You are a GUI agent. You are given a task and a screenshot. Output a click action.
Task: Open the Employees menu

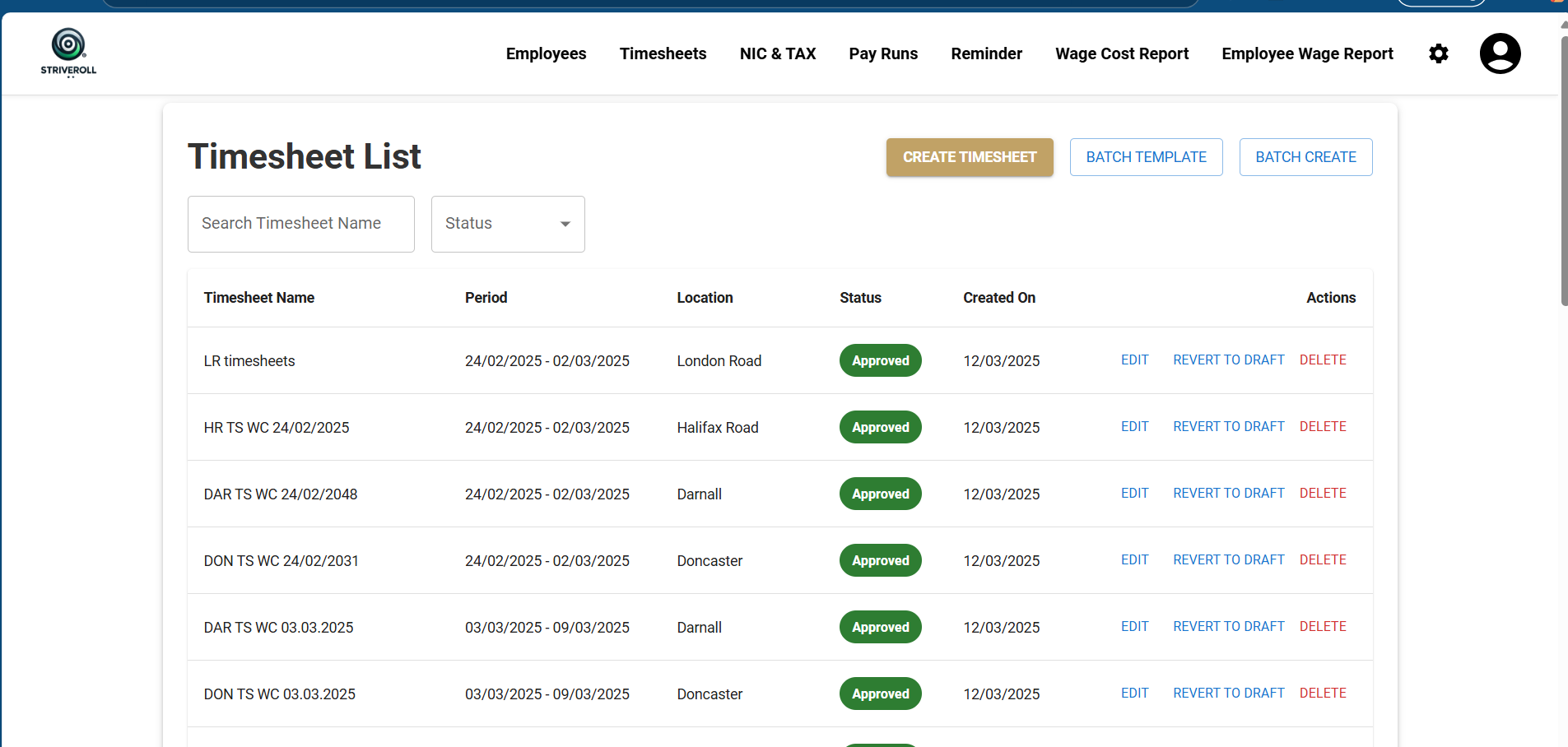(x=546, y=53)
